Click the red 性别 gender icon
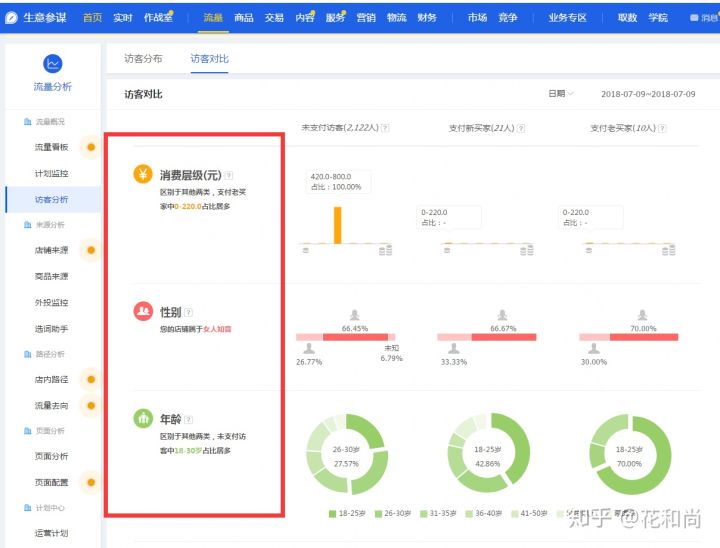 pos(143,312)
